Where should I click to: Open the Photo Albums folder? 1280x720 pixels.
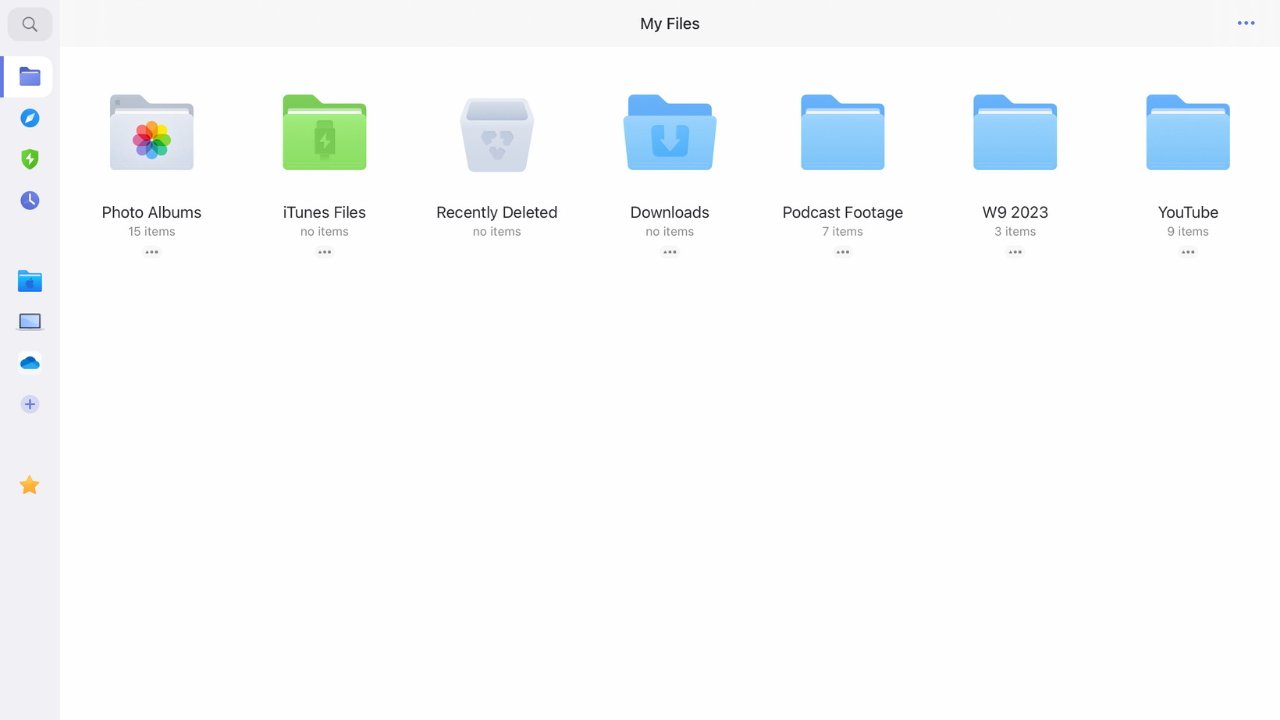[x=152, y=133]
